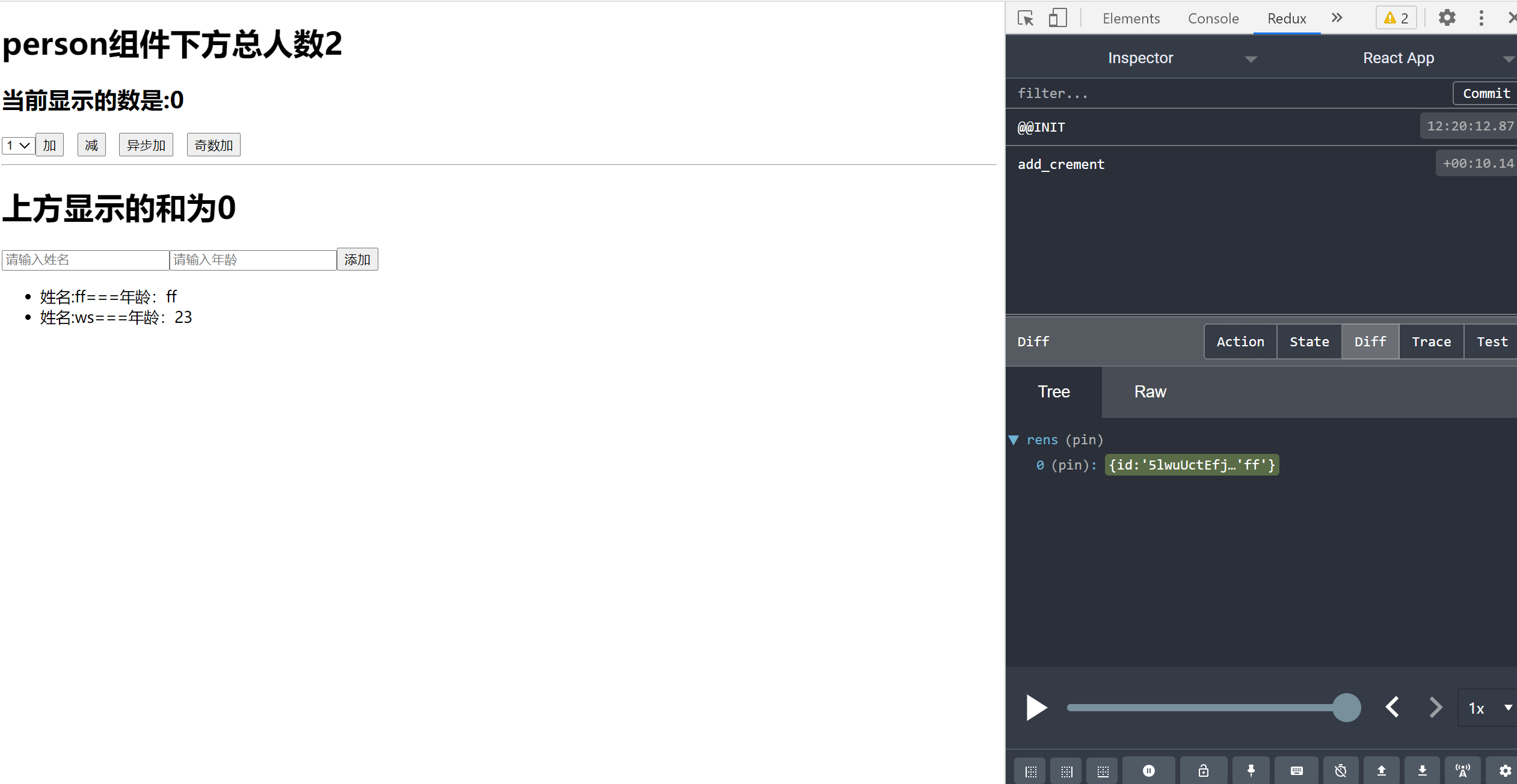The height and width of the screenshot is (784, 1517).
Task: Open the DevTools three-dot menu
Action: pyautogui.click(x=1482, y=18)
